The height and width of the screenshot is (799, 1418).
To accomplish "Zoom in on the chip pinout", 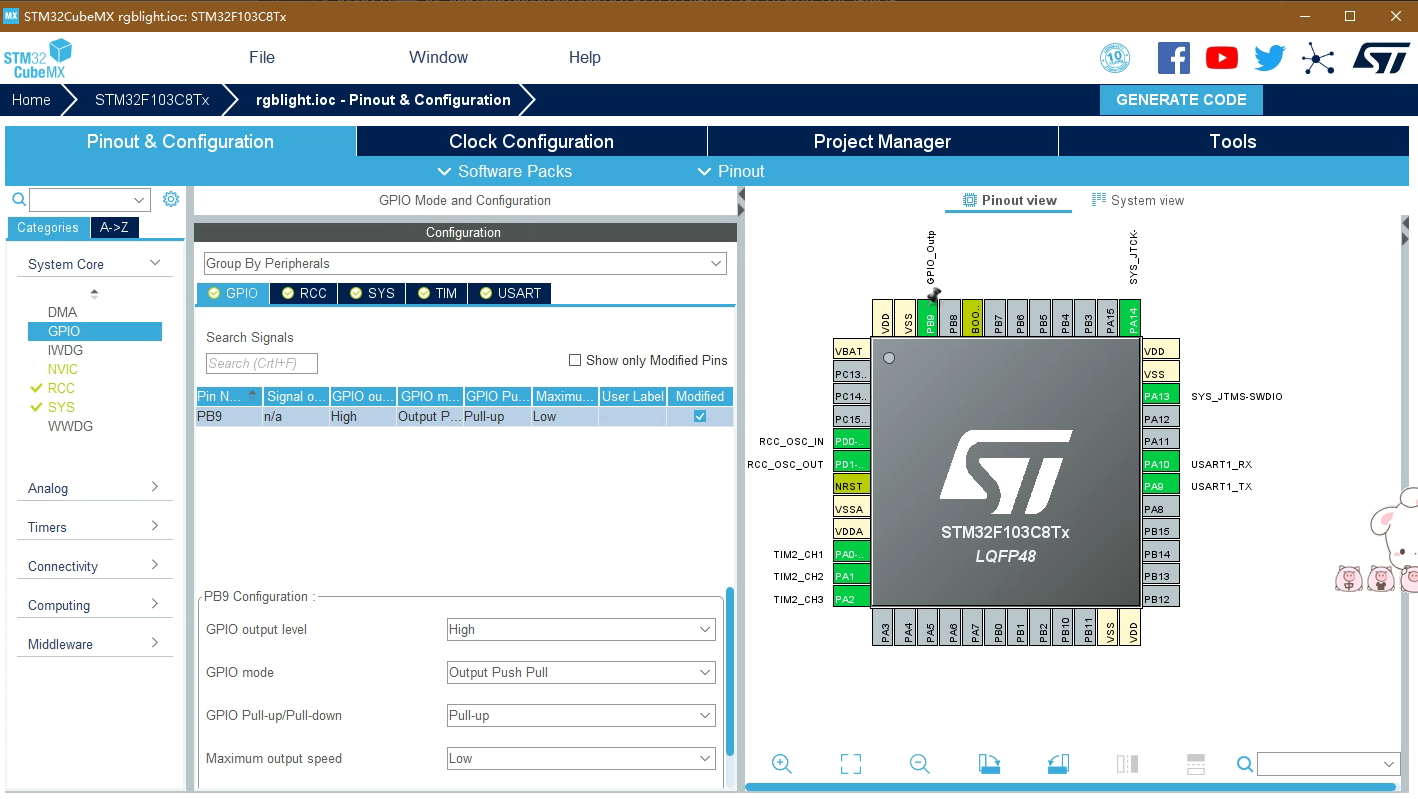I will (782, 764).
